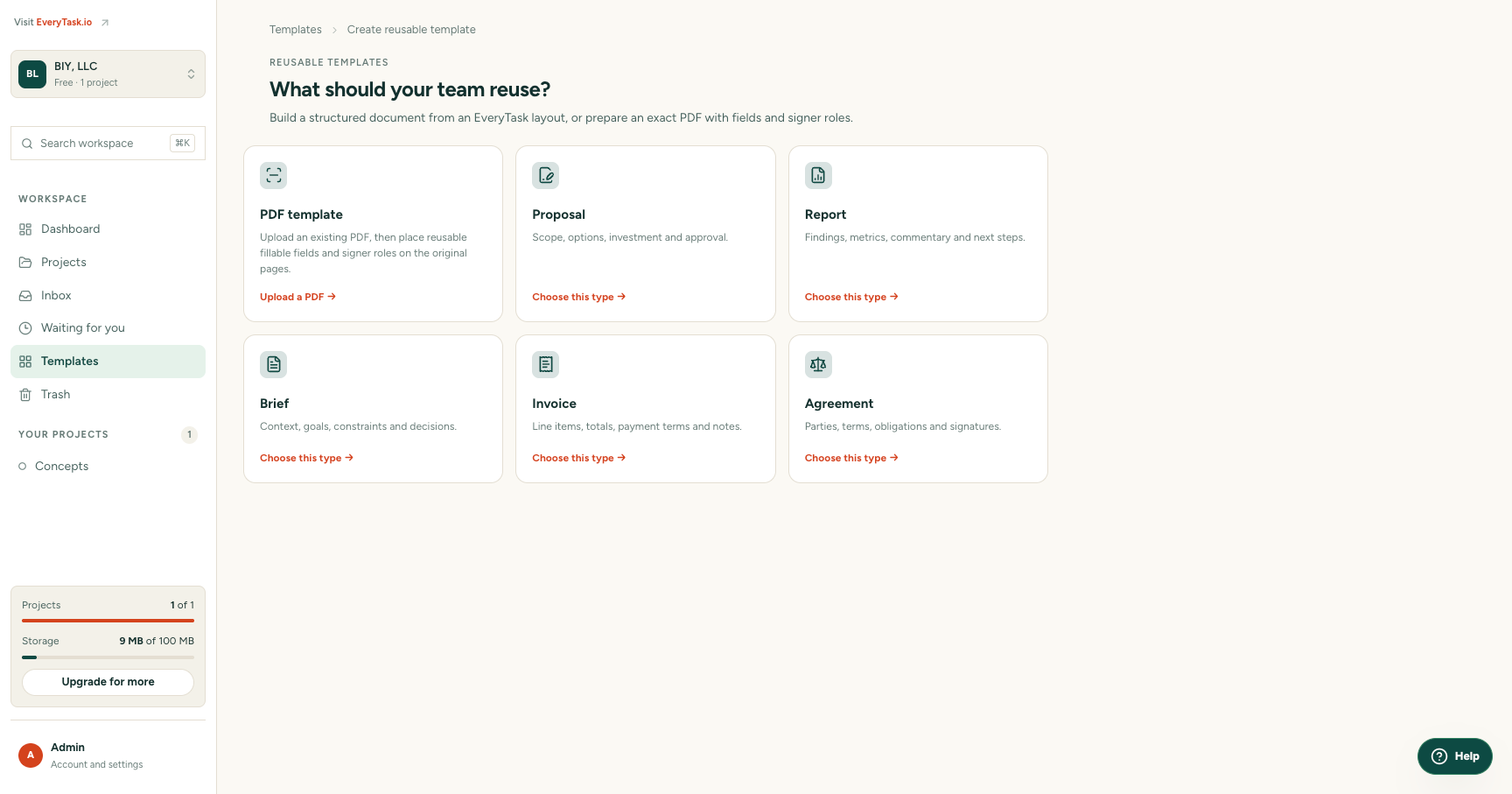Open Projects in the sidebar
The image size is (1512, 794).
108,263
